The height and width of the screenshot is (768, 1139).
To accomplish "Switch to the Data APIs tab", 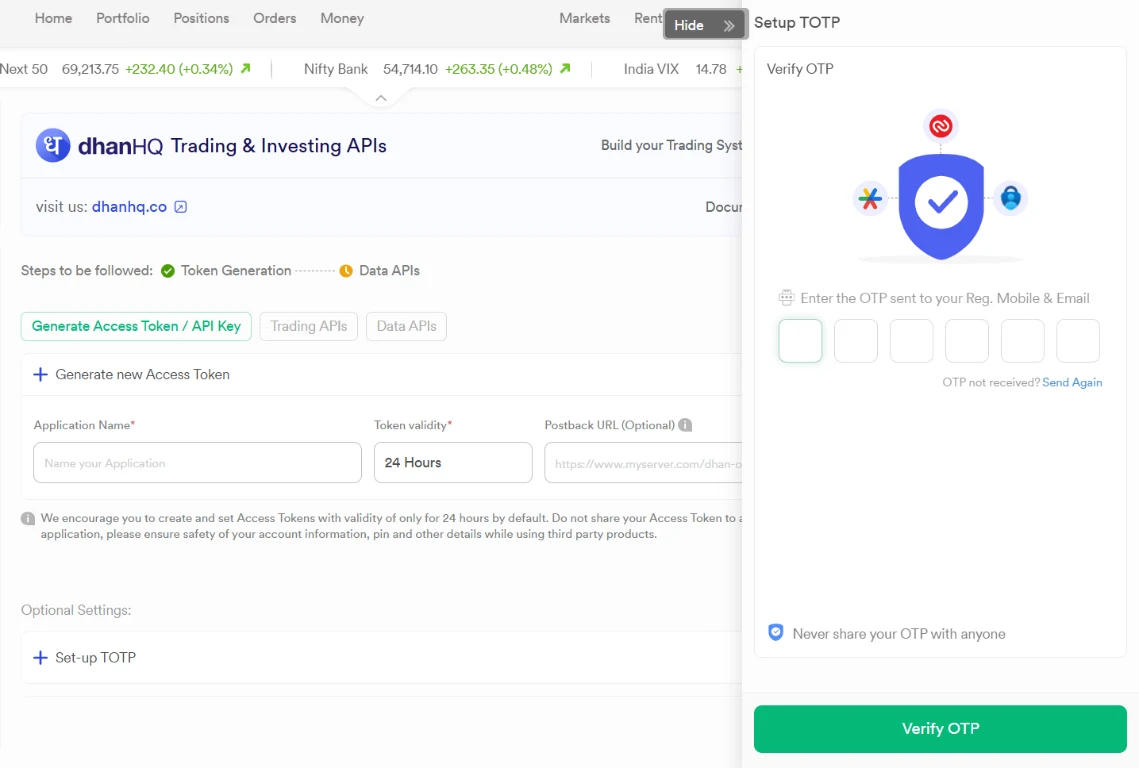I will tap(407, 326).
